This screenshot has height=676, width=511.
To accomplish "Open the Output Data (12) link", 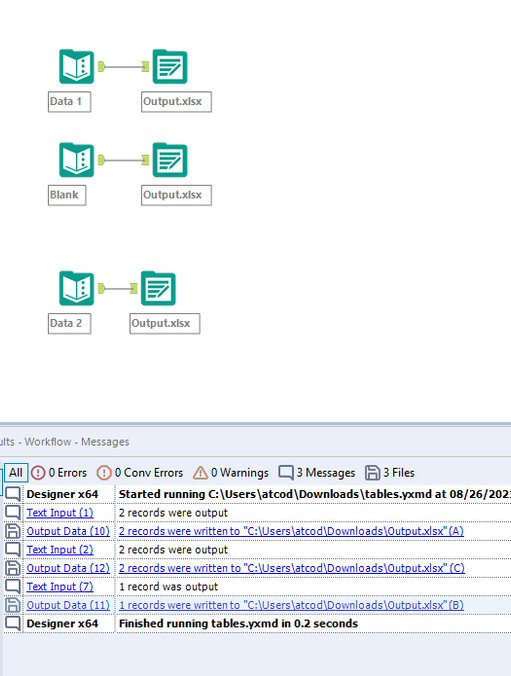I will pyautogui.click(x=68, y=568).
